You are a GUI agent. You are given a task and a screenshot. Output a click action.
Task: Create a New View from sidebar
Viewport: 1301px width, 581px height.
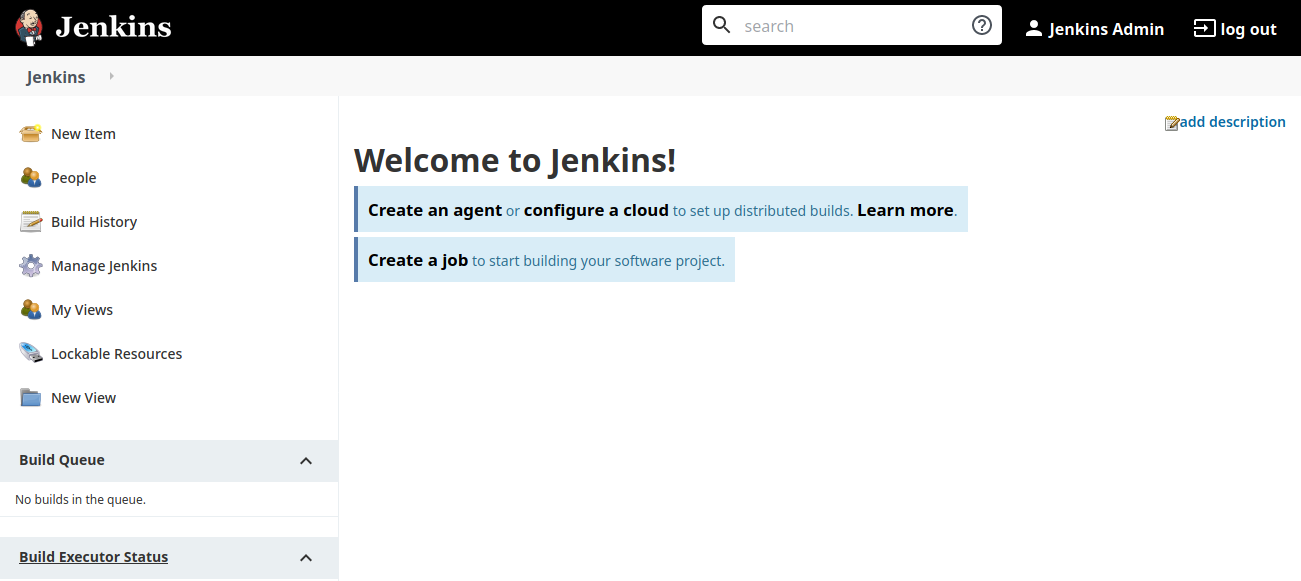pyautogui.click(x=84, y=398)
